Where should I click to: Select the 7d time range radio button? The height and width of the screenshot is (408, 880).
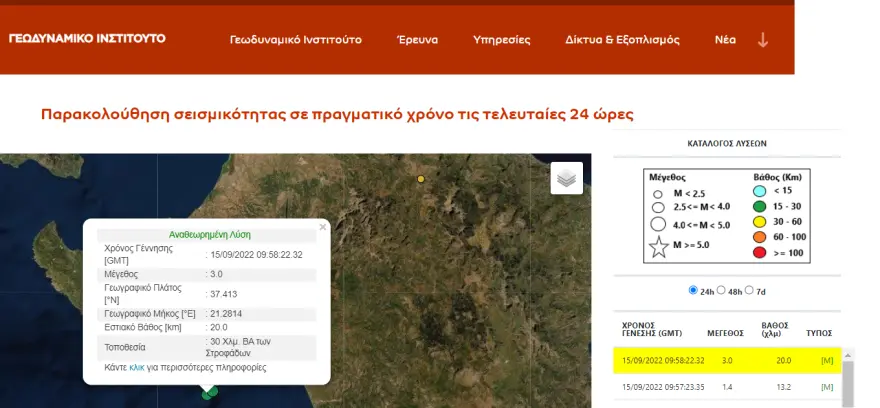point(751,291)
